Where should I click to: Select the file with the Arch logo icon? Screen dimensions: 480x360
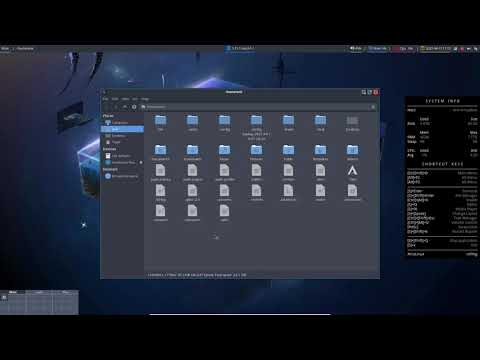[352, 173]
